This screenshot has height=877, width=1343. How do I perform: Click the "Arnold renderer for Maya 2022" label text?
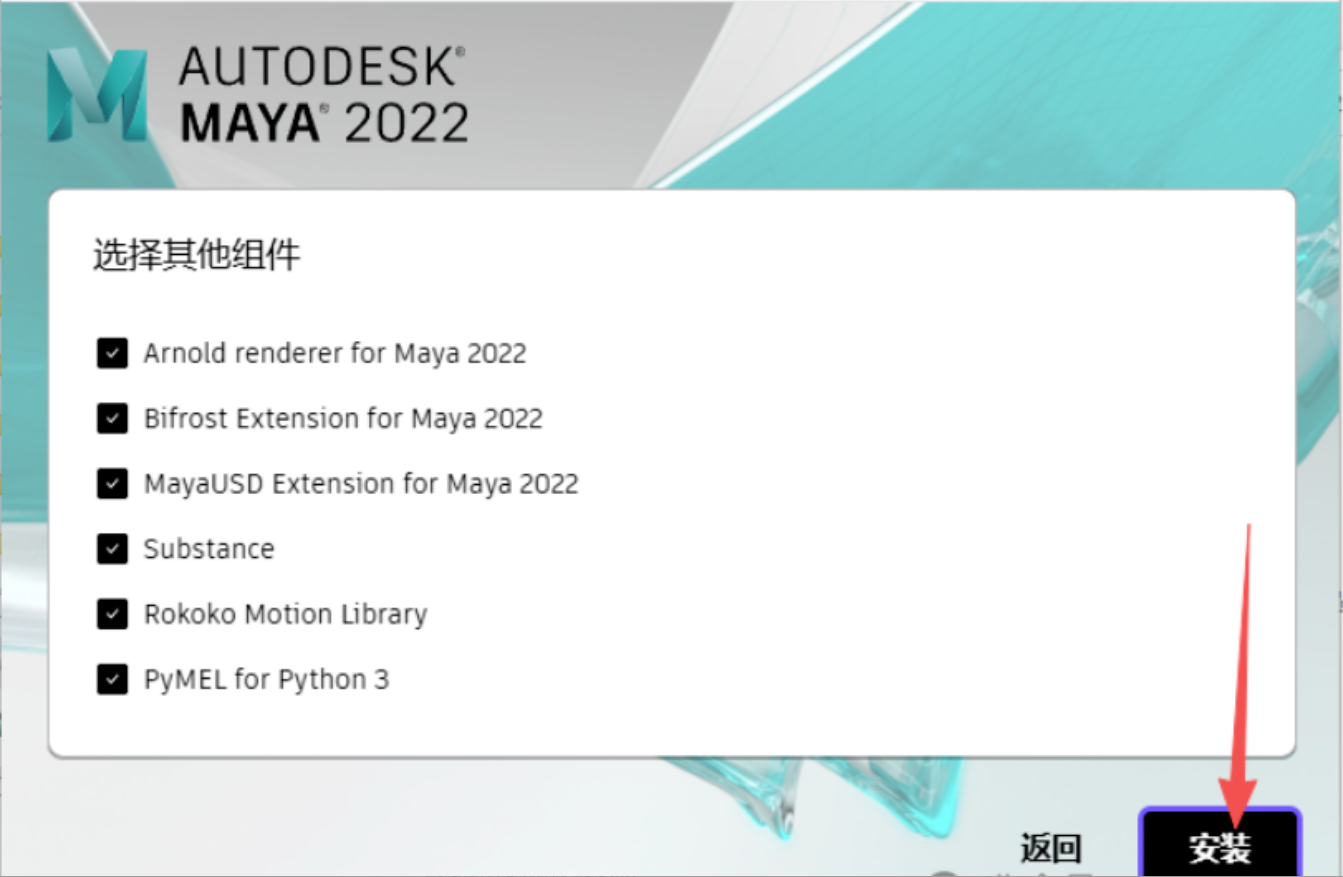(334, 353)
